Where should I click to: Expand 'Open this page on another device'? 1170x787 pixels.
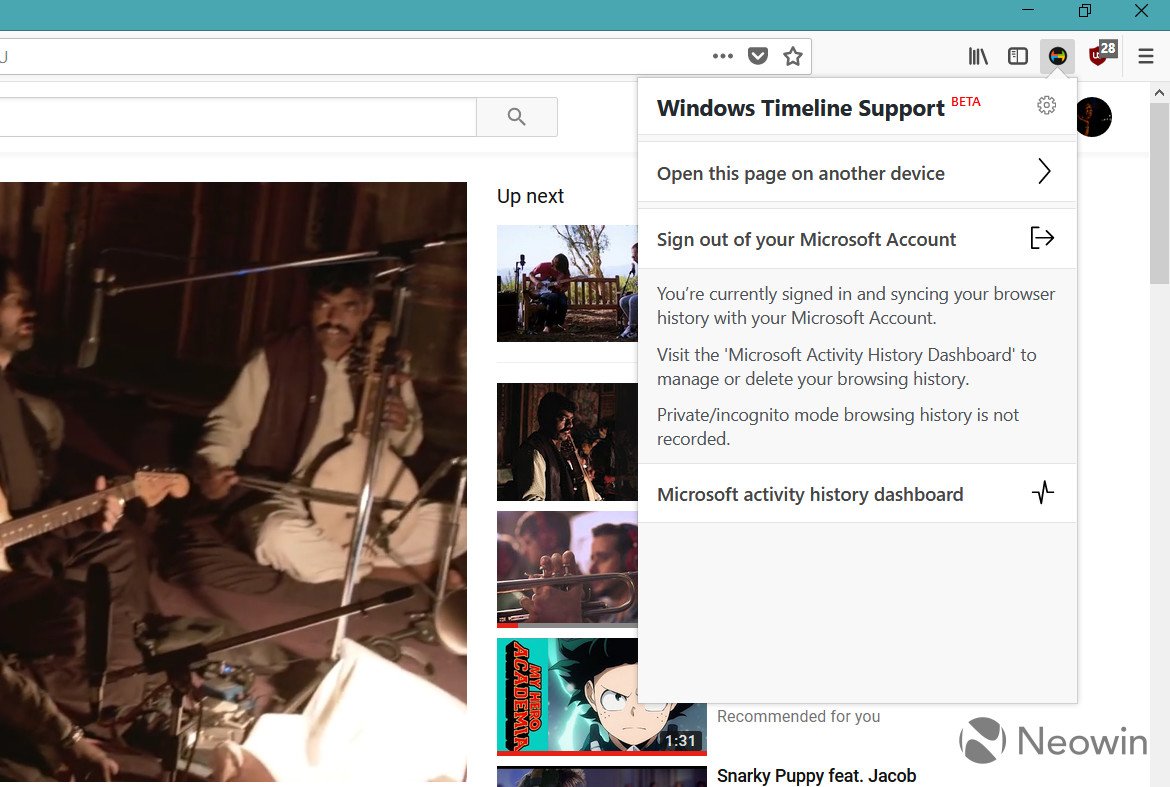800,173
